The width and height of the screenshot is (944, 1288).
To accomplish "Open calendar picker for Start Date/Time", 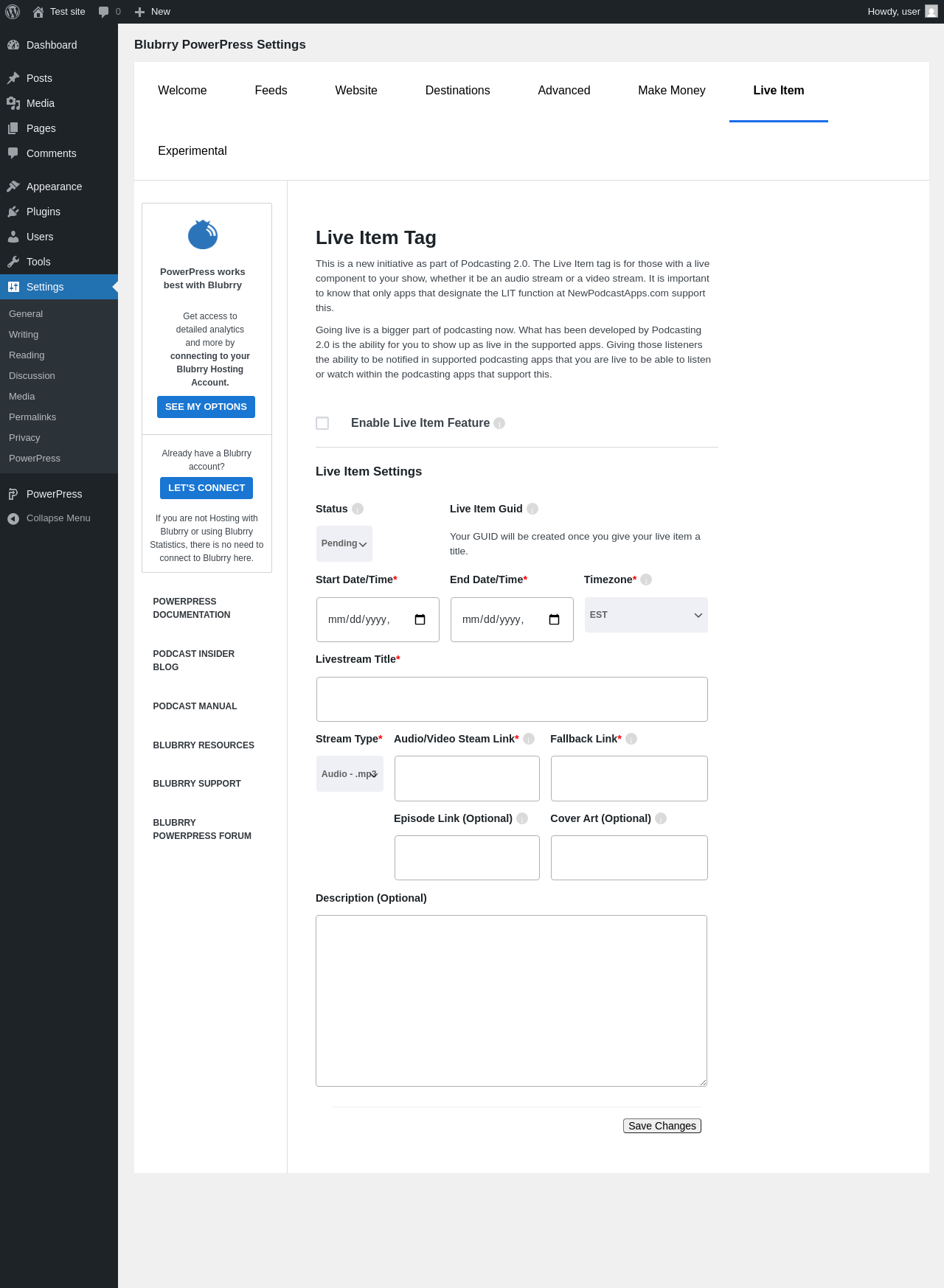I will coord(420,619).
